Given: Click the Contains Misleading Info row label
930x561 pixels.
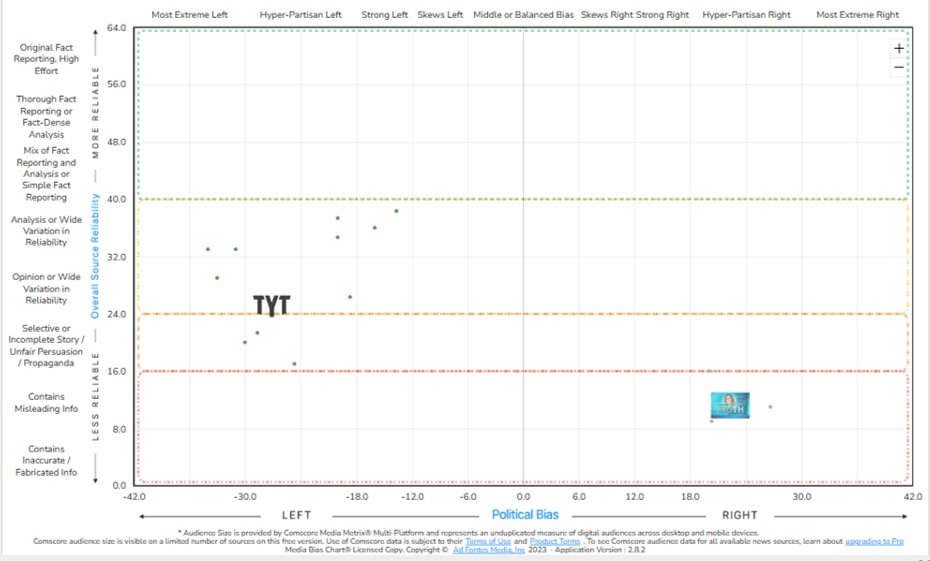Looking at the screenshot, I should click(53, 402).
